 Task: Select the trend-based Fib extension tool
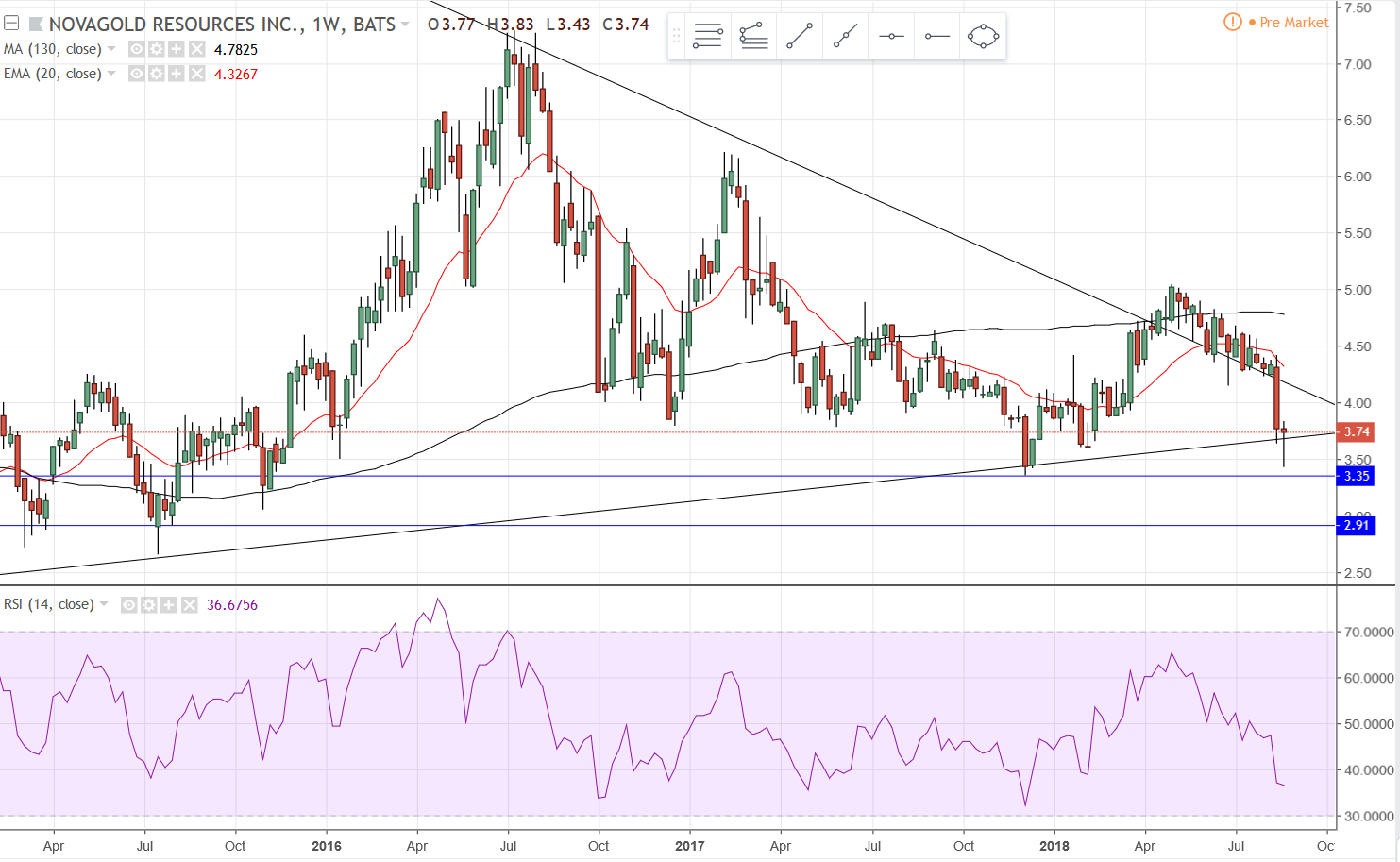click(753, 37)
